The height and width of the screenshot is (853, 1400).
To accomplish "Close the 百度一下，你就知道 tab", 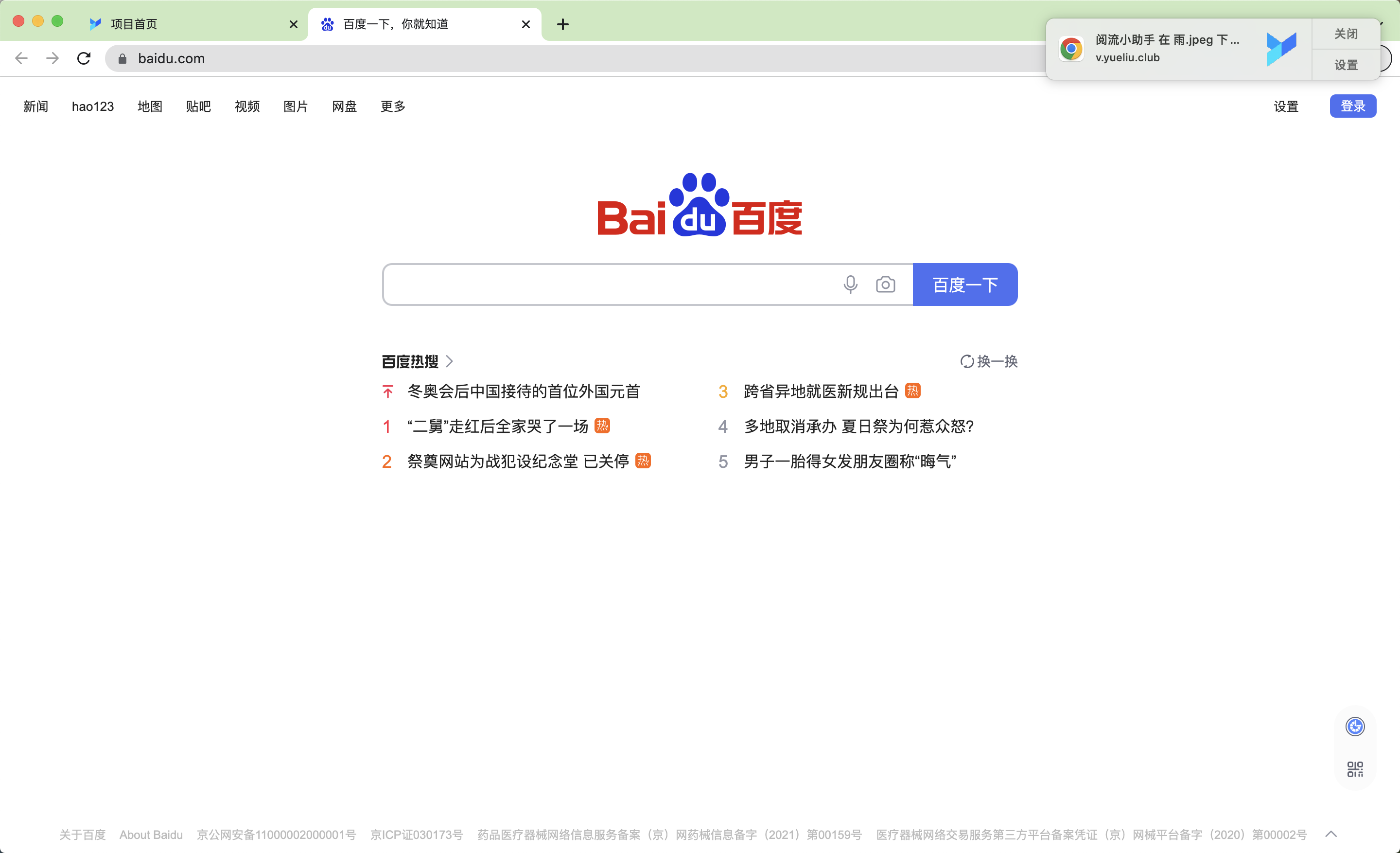I will (525, 24).
